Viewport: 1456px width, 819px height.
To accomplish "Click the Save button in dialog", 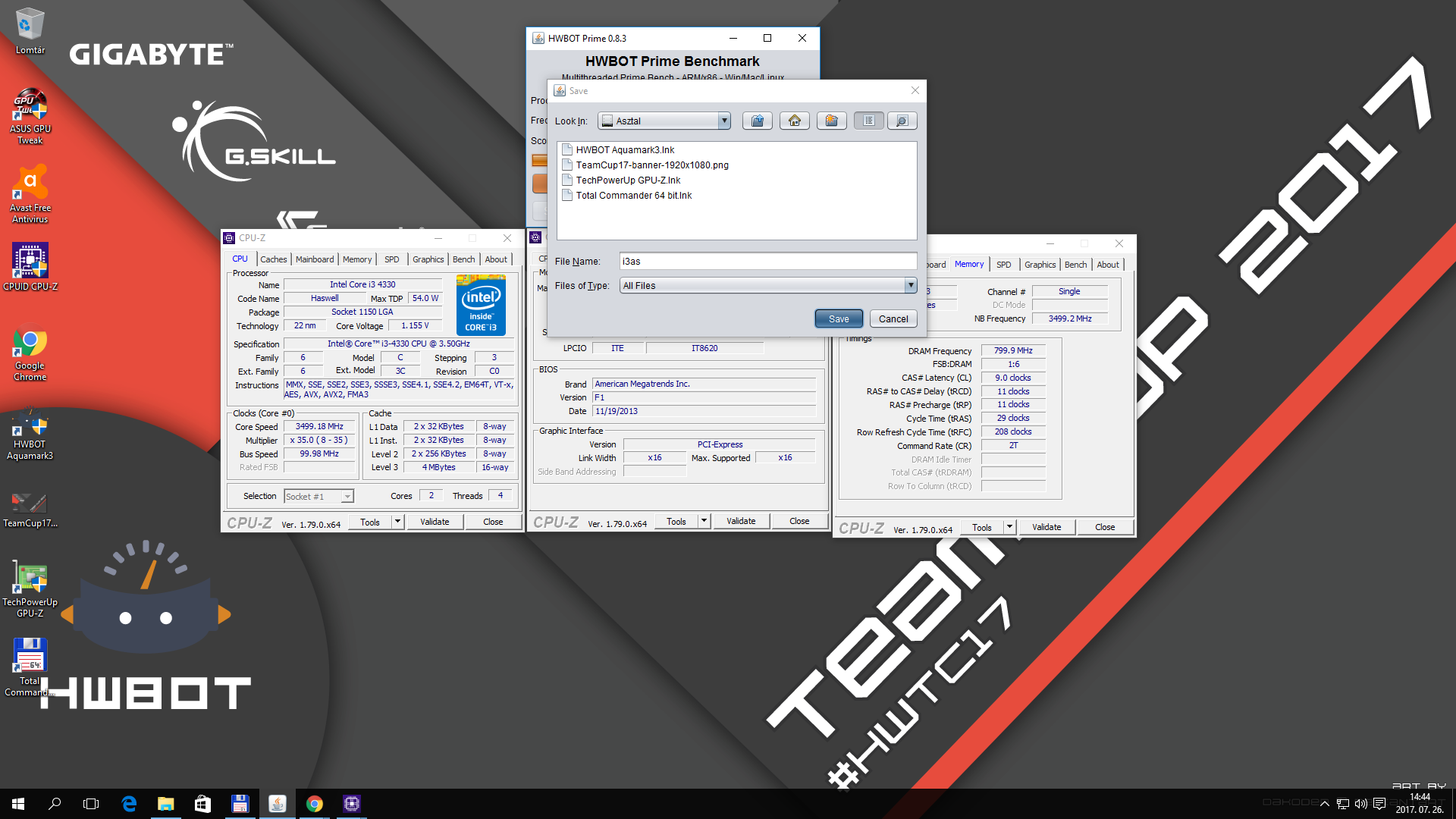I will pyautogui.click(x=839, y=318).
